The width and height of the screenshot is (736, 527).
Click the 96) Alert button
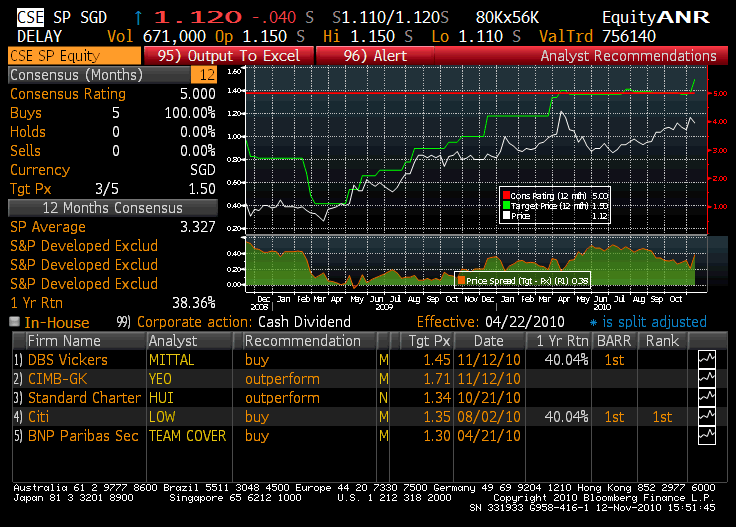coord(375,55)
